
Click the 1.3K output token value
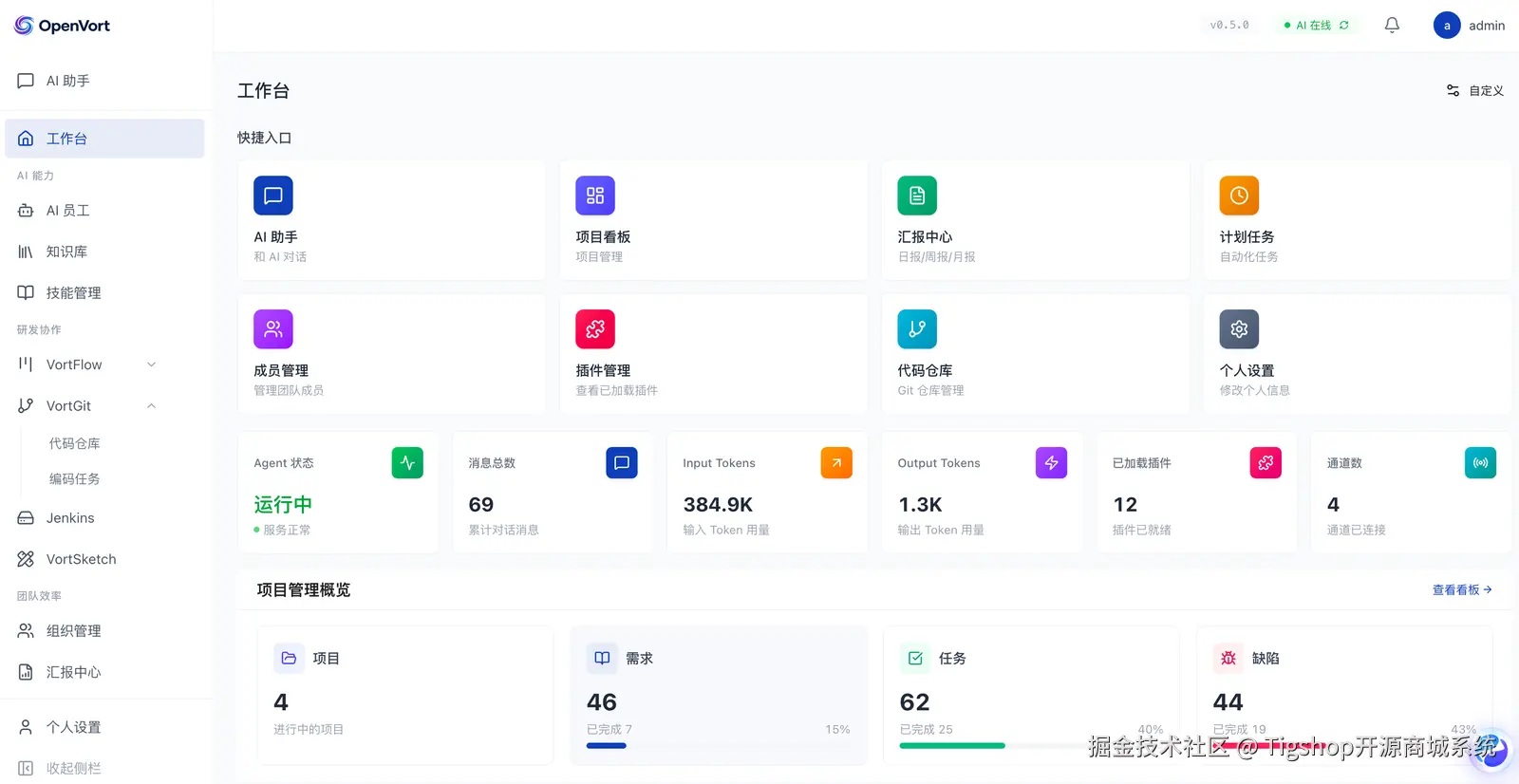tap(920, 505)
